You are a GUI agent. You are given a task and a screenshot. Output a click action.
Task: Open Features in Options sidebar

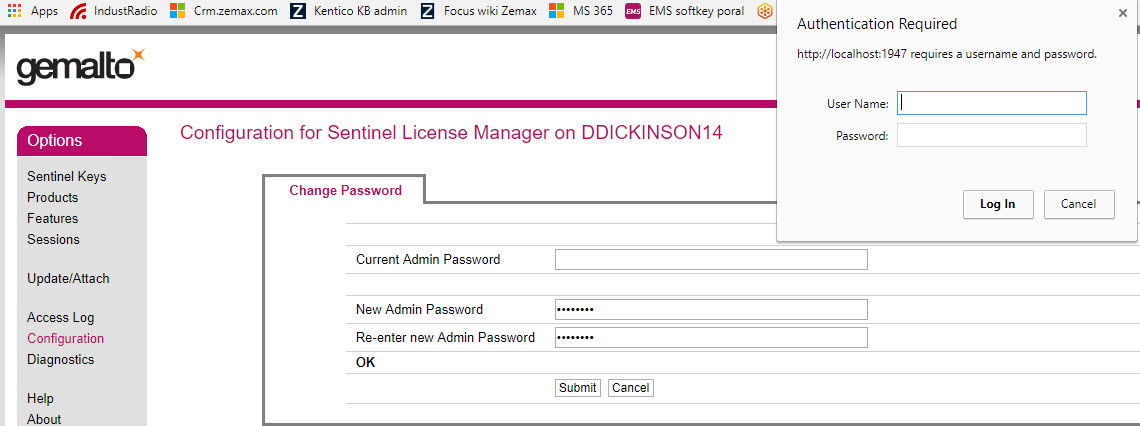pos(52,219)
